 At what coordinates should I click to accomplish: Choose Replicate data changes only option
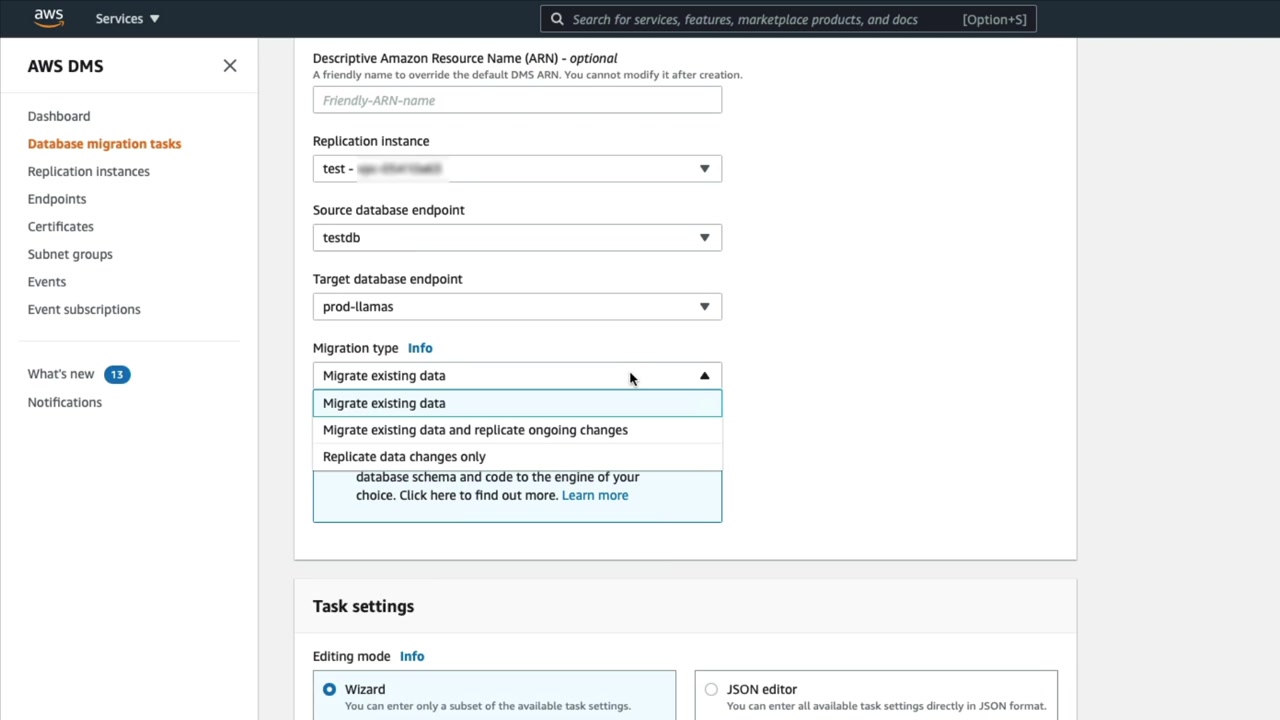coord(404,457)
